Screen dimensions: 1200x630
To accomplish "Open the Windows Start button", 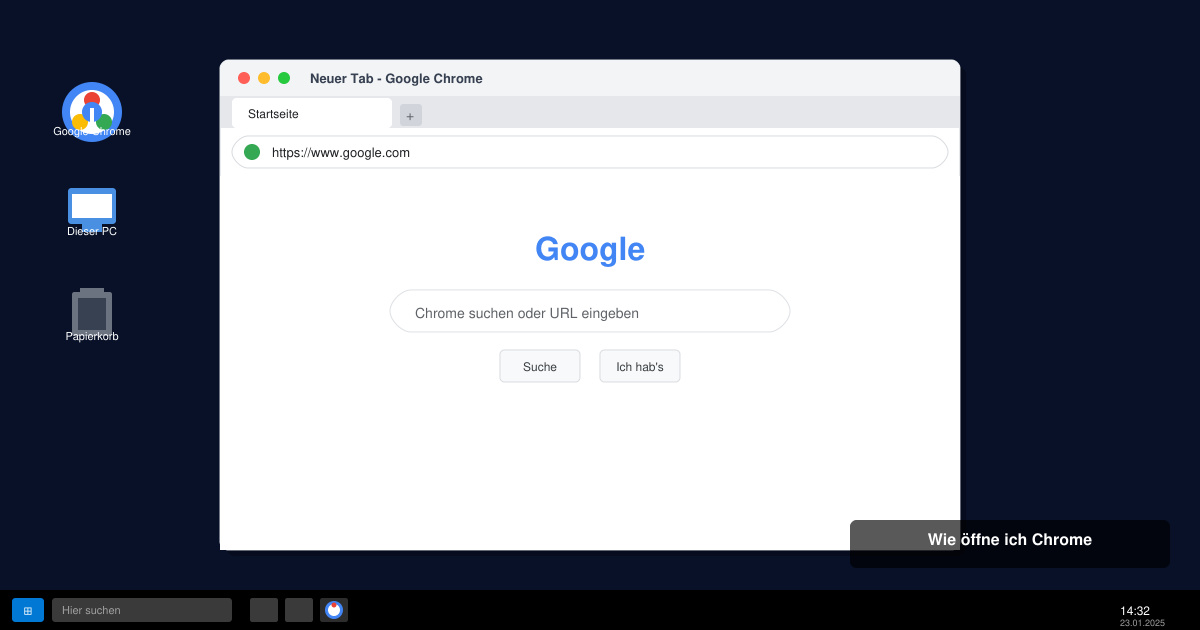I will pos(28,610).
